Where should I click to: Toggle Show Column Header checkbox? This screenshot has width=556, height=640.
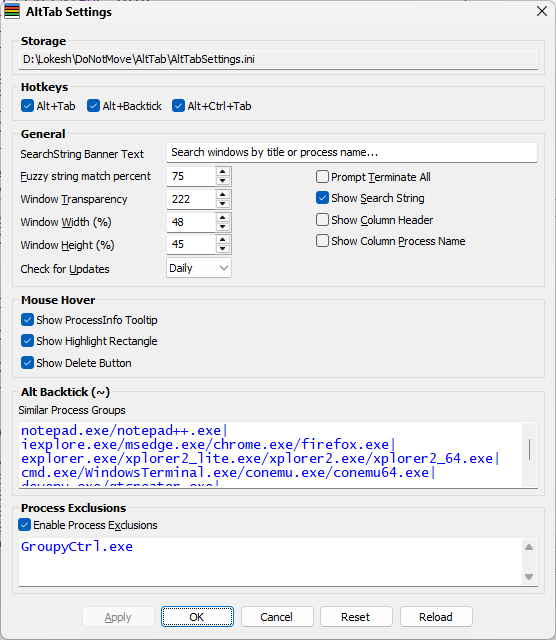(x=322, y=220)
